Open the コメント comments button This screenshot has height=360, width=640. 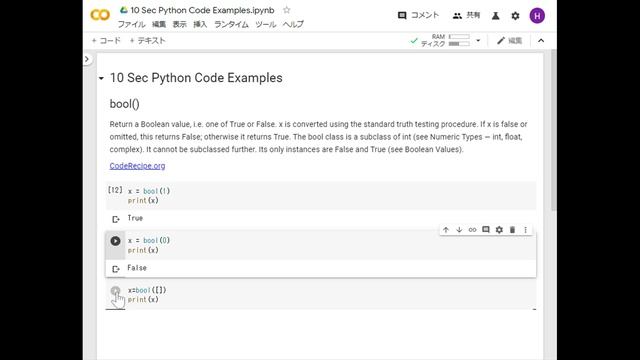[x=418, y=16]
